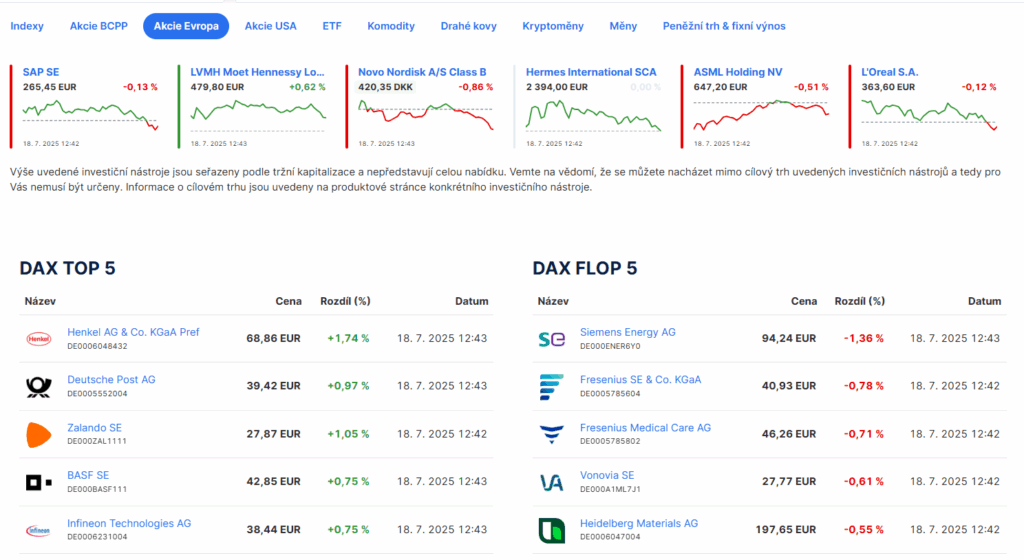Click Henkel price 68,86 EUR
1024x560 pixels.
click(x=273, y=338)
